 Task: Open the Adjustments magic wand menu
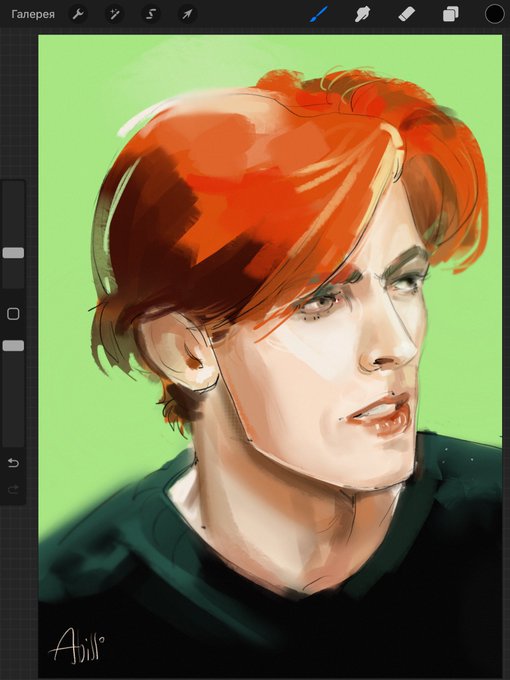(x=114, y=14)
